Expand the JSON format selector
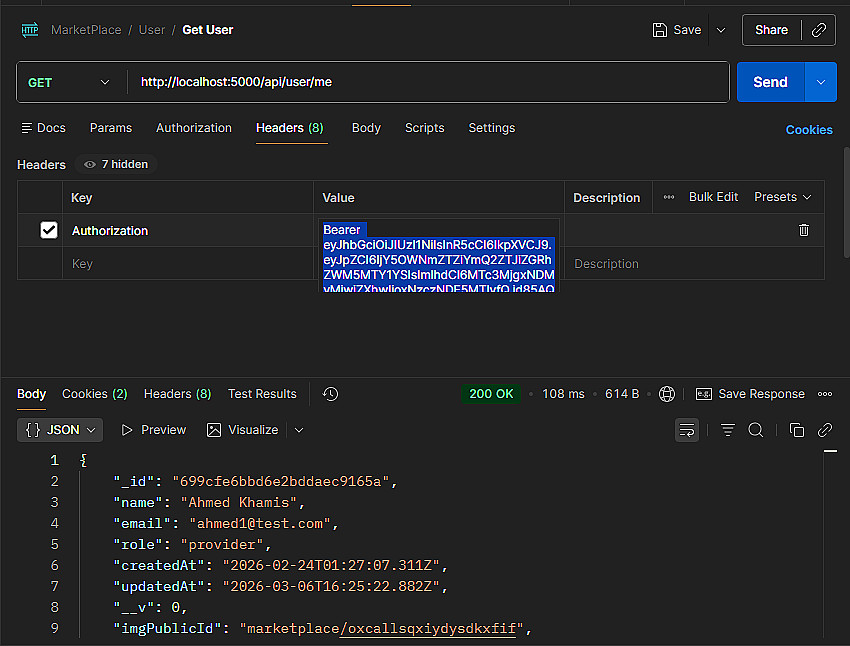This screenshot has width=850, height=646. point(61,430)
